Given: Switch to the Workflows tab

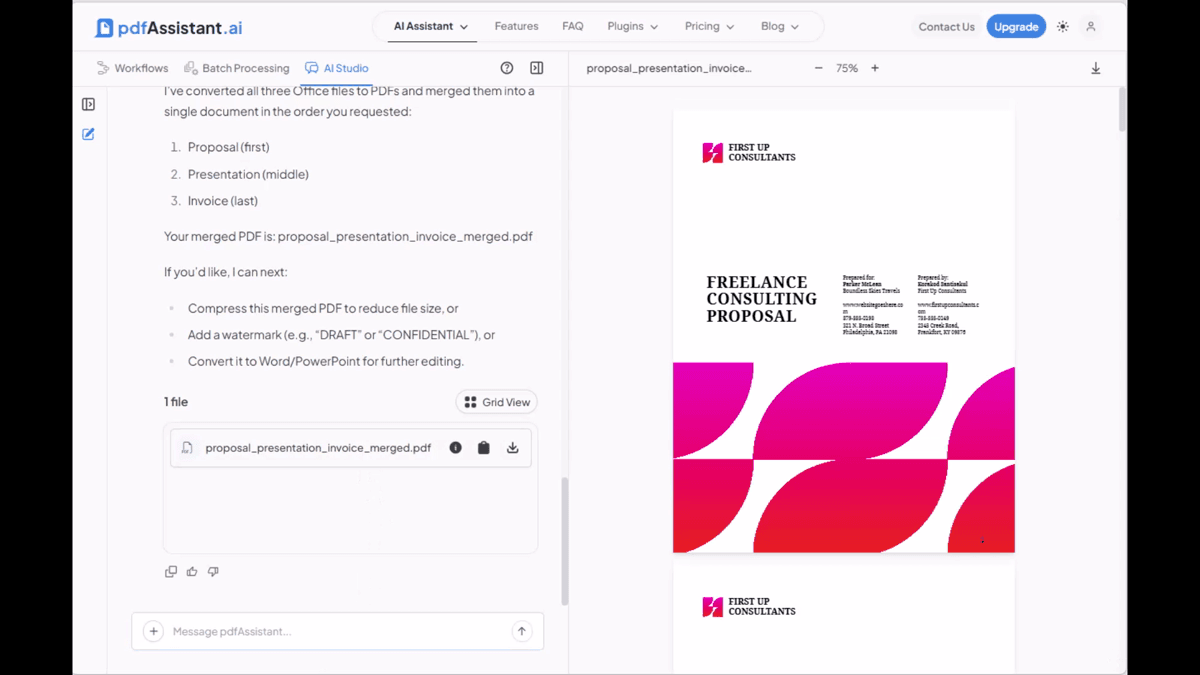Looking at the screenshot, I should click(x=133, y=68).
